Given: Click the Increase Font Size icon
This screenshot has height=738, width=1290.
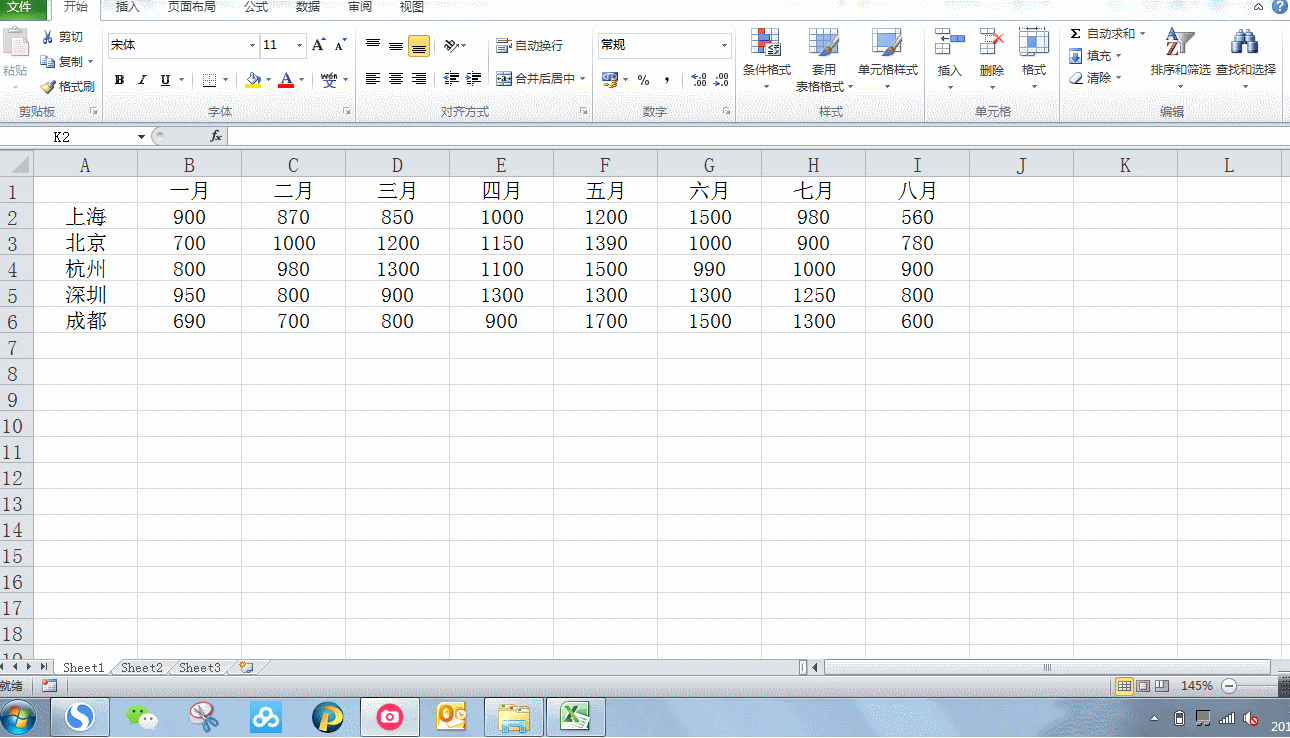Looking at the screenshot, I should point(319,45).
